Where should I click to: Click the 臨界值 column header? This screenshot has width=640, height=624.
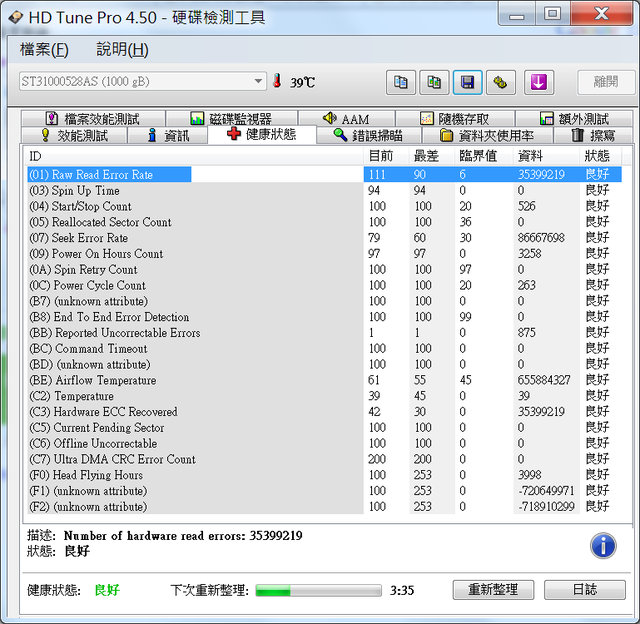477,156
